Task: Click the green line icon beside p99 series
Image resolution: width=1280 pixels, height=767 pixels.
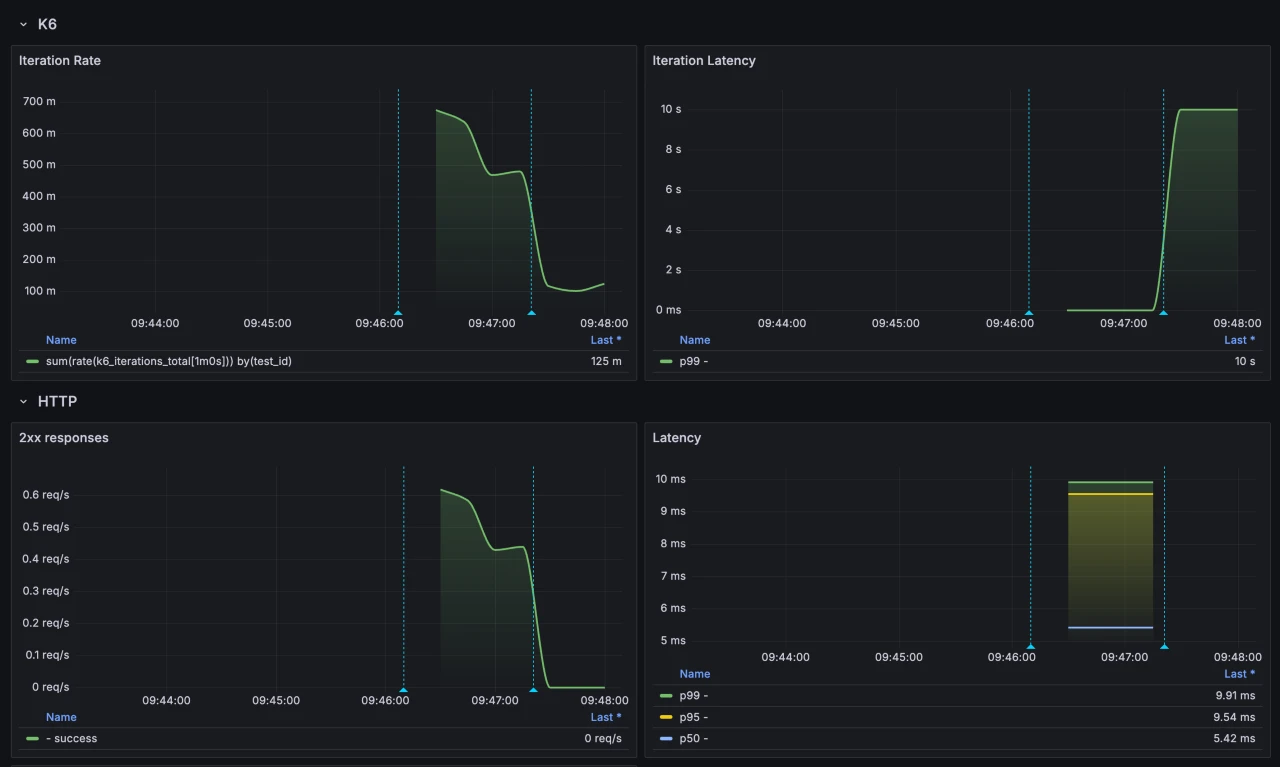Action: (x=667, y=695)
